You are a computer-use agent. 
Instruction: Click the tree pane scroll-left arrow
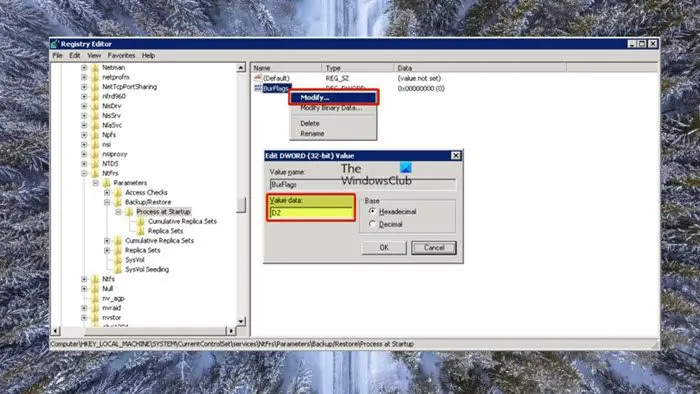coord(56,331)
